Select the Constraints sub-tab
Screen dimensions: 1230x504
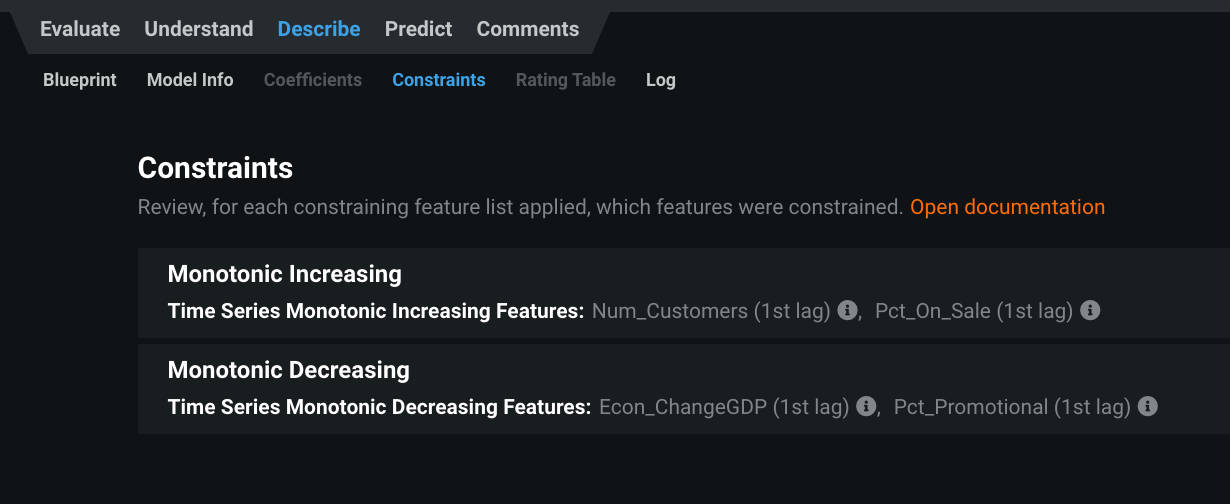[x=439, y=80]
